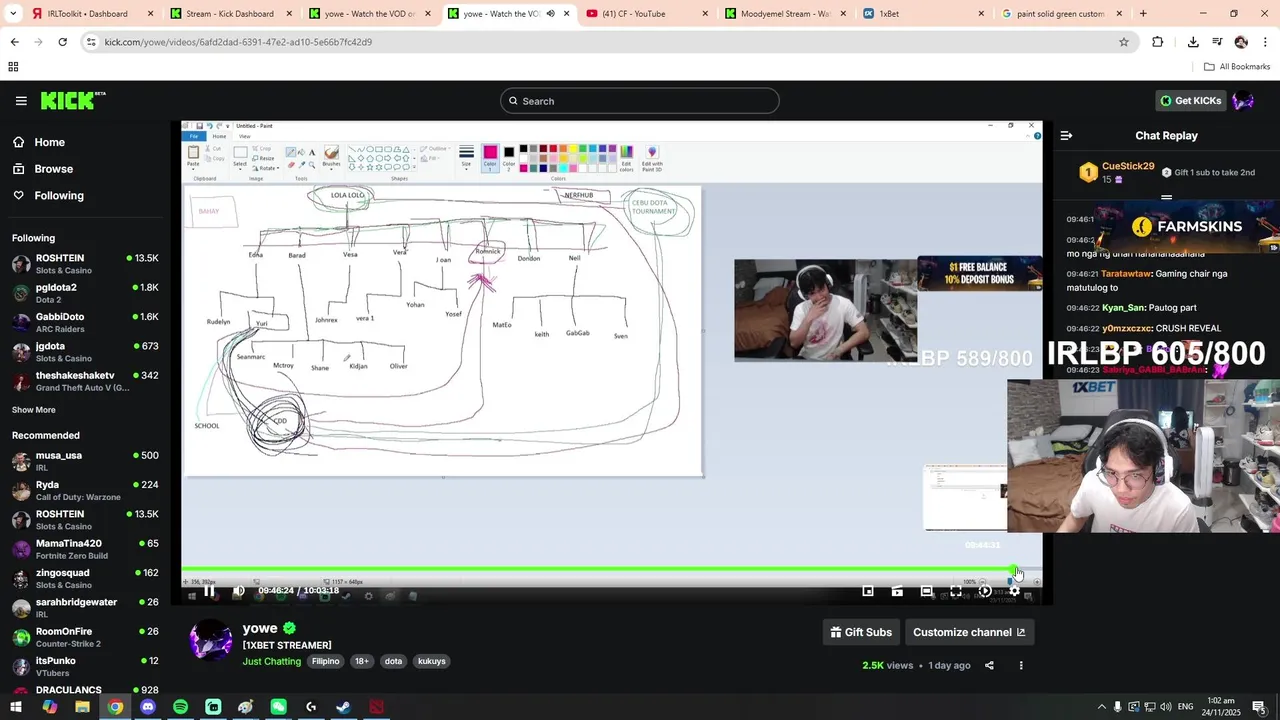Open playback speed menu in player

point(985,591)
